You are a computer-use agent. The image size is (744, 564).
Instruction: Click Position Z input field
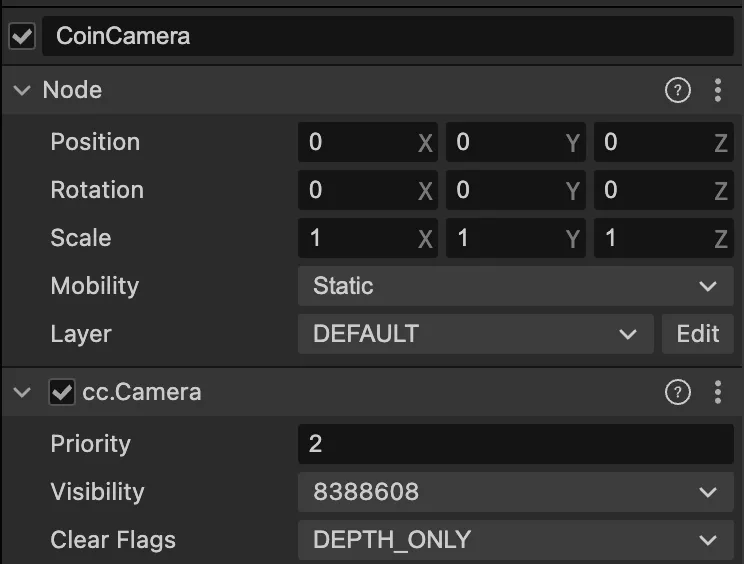pos(652,142)
